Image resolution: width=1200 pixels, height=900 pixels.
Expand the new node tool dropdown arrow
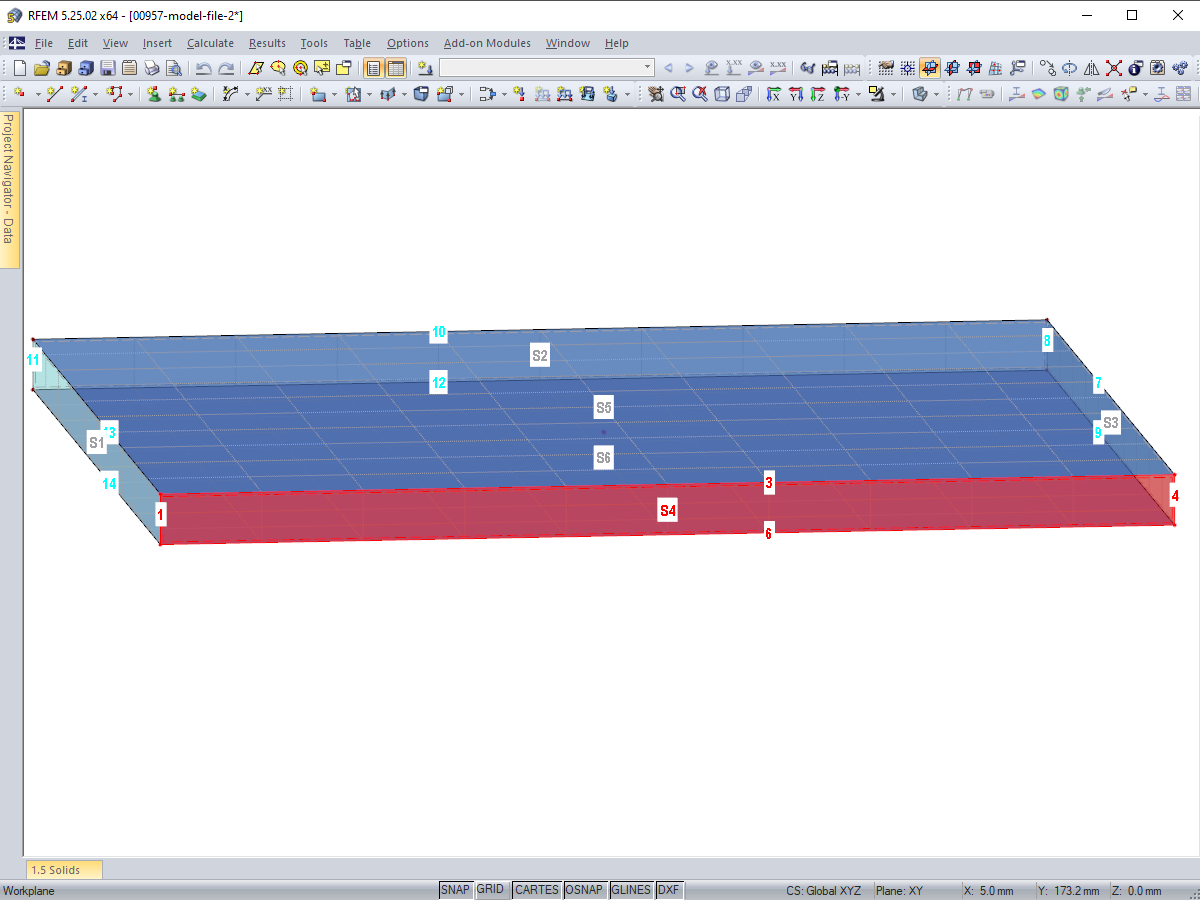(37, 93)
